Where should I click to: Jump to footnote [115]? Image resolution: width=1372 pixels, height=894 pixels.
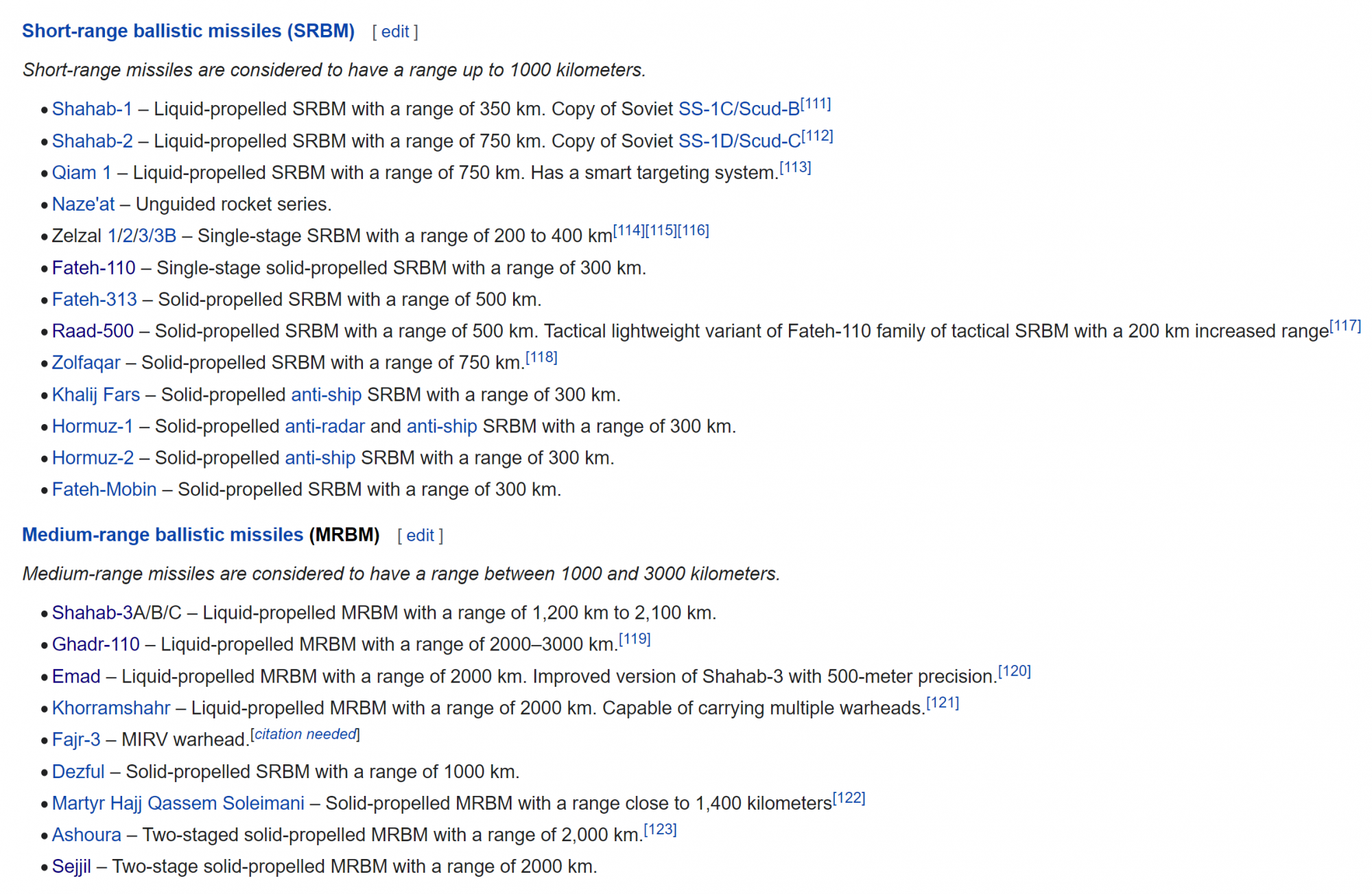[x=661, y=231]
